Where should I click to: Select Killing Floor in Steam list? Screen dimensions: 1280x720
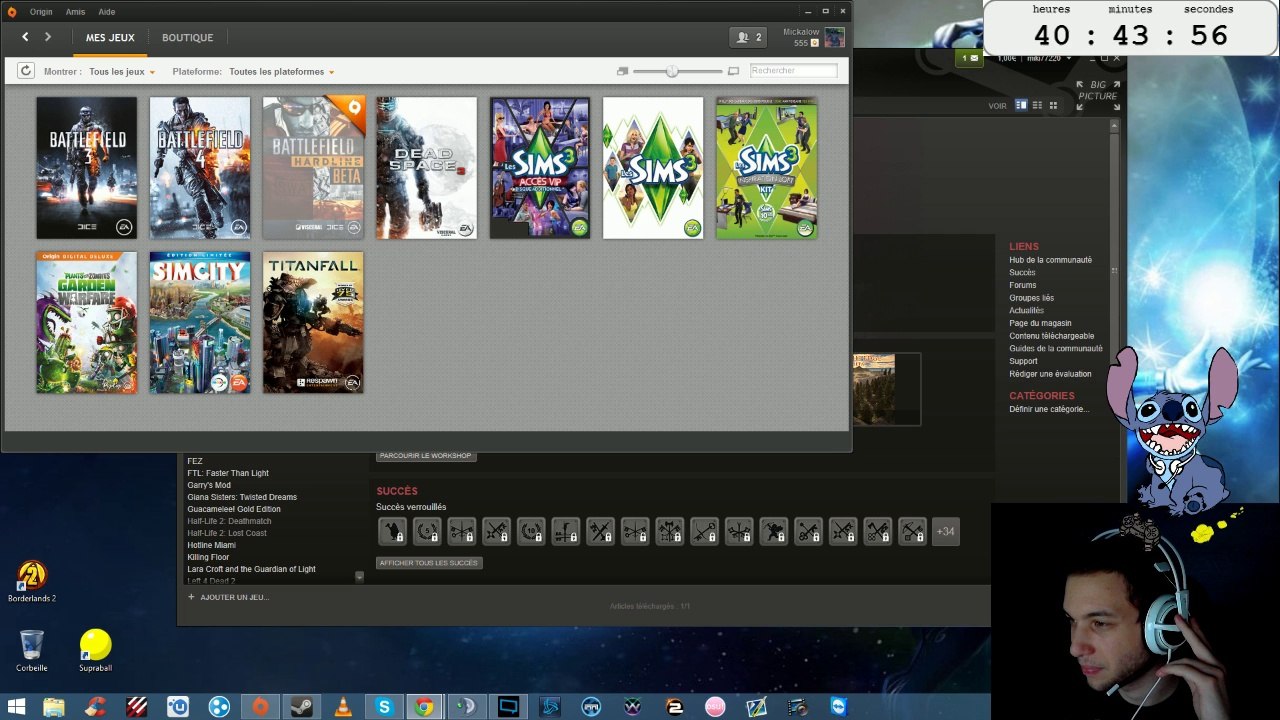(208, 557)
